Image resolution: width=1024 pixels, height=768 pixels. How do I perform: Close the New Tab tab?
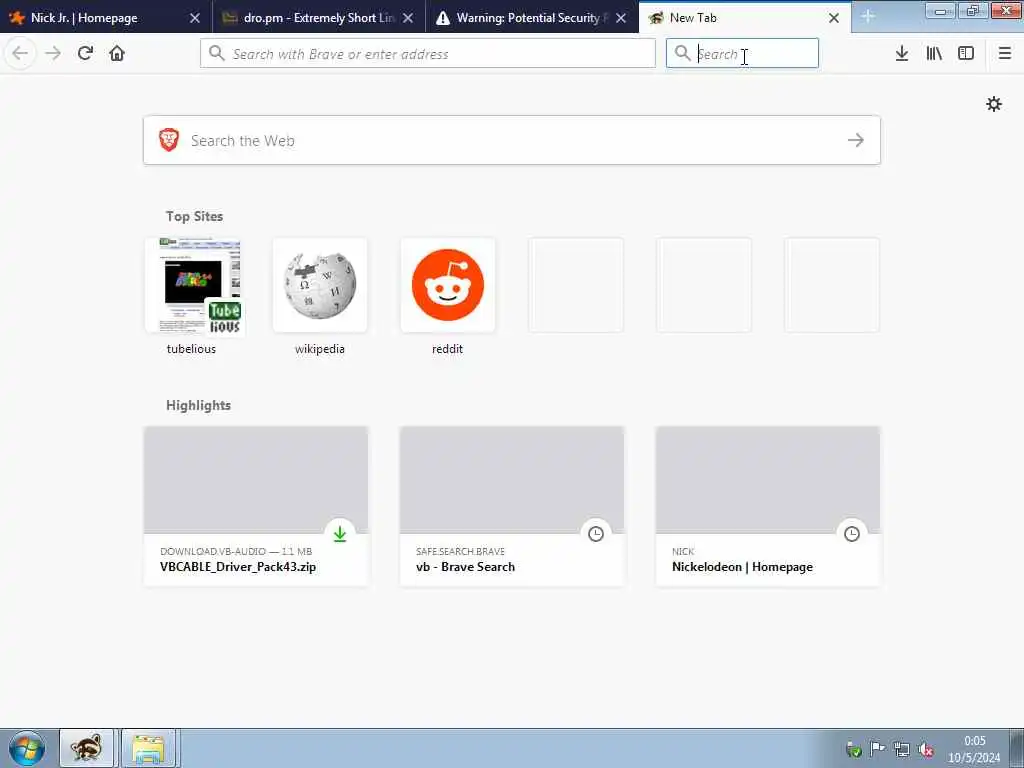[834, 18]
